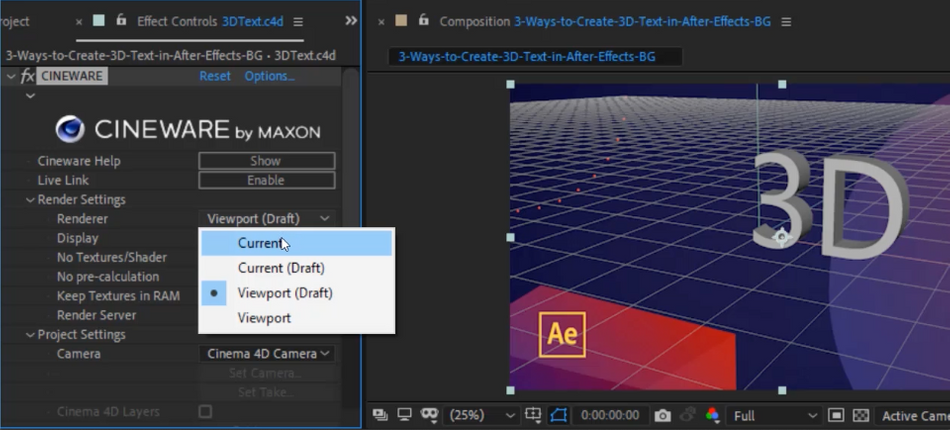Collapse Render Settings group
Viewport: 950px width, 430px height.
click(30, 200)
